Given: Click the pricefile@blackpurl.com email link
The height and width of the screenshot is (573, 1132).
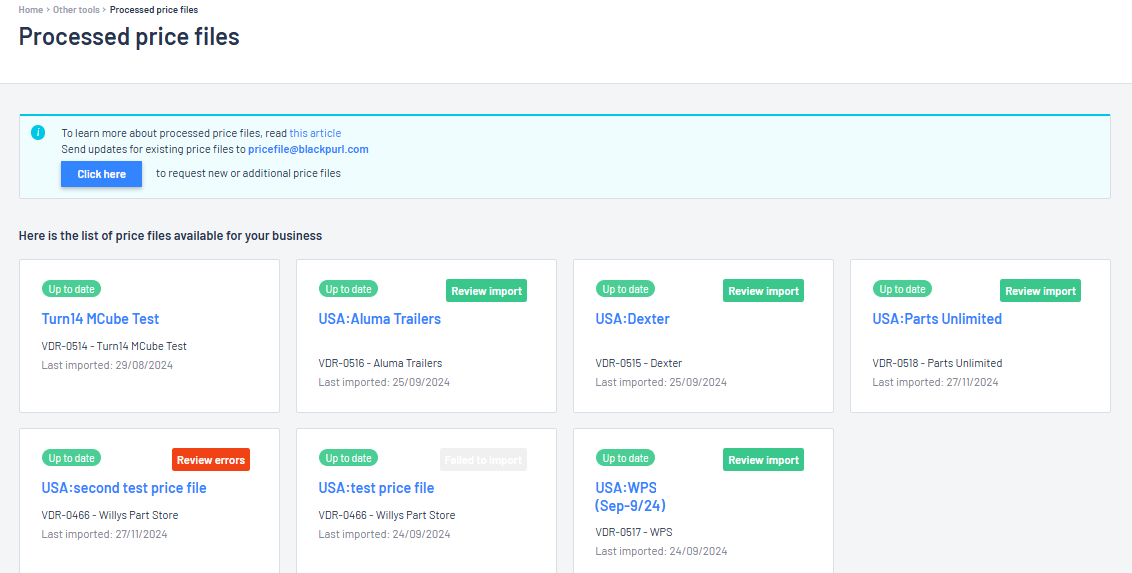Looking at the screenshot, I should coord(308,149).
